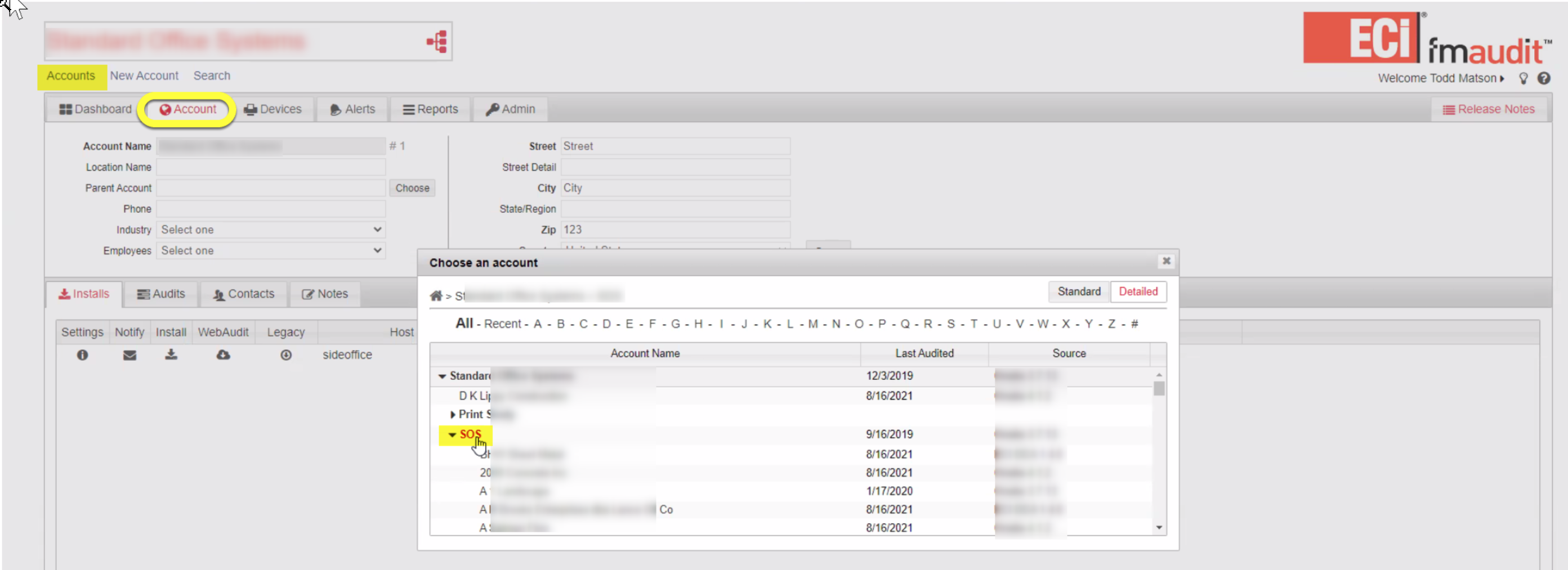Open the Employees dropdown

271,250
